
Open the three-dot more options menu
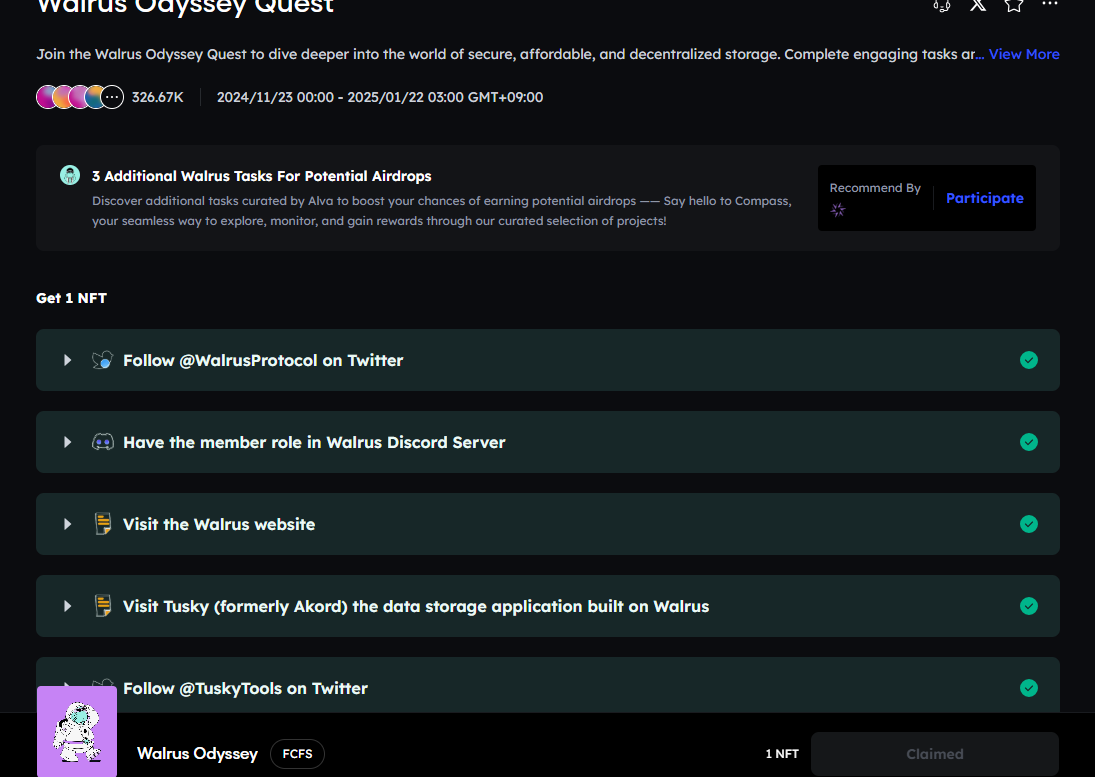click(x=1050, y=4)
